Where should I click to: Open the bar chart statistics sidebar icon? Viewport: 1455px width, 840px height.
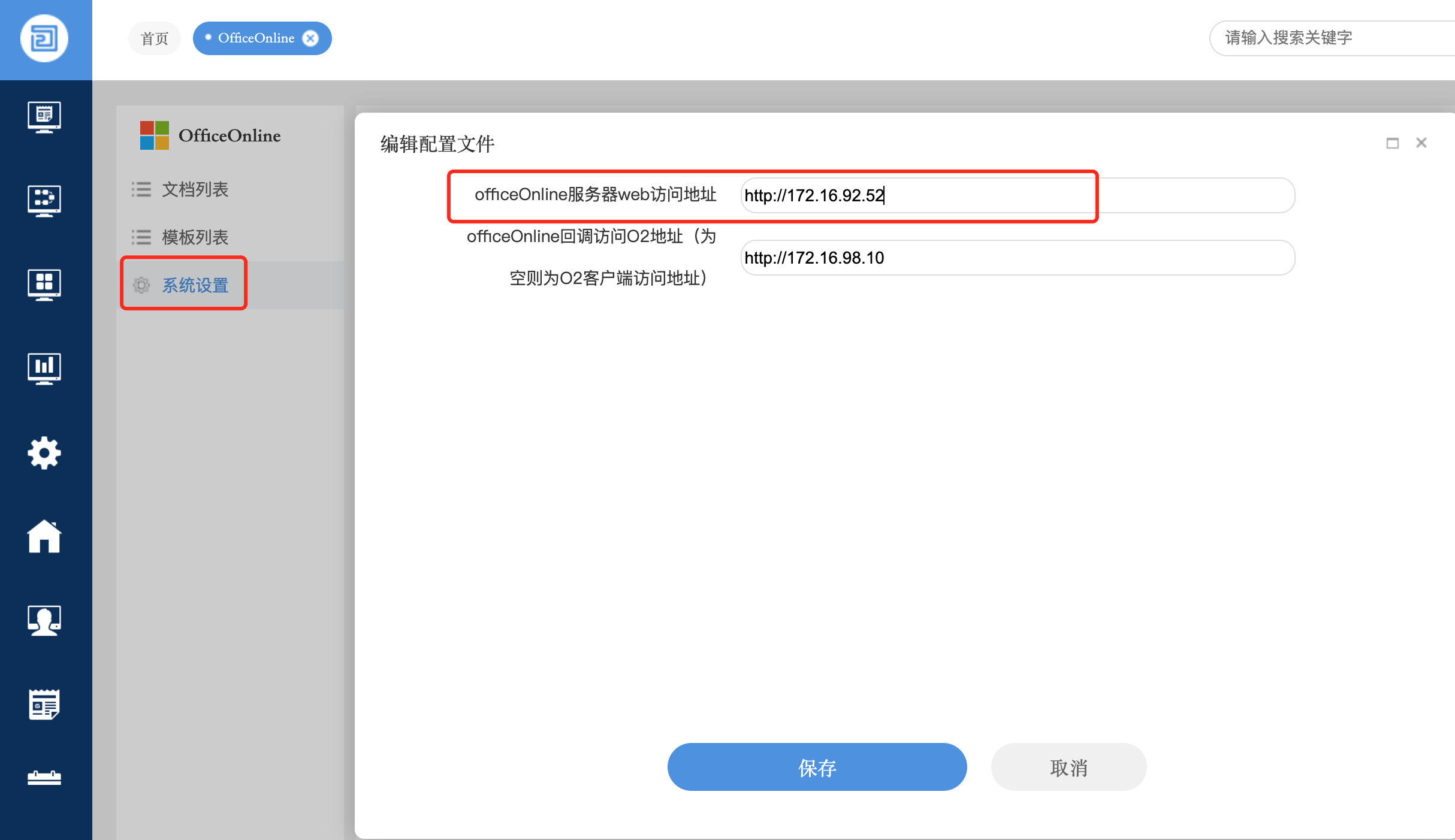point(44,367)
